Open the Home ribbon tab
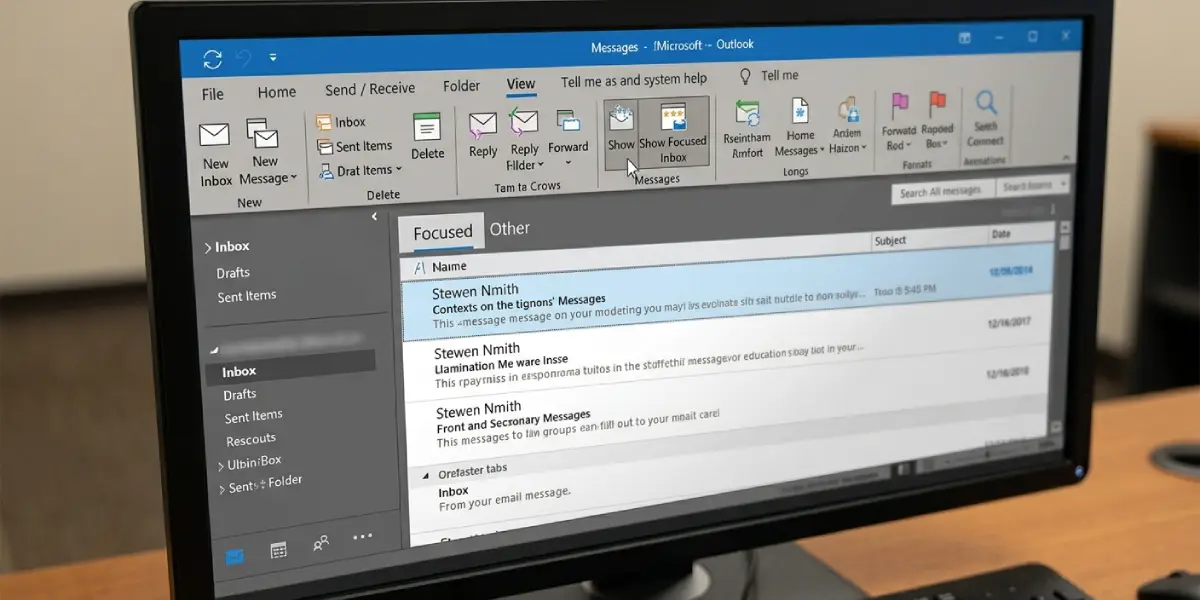 point(277,92)
